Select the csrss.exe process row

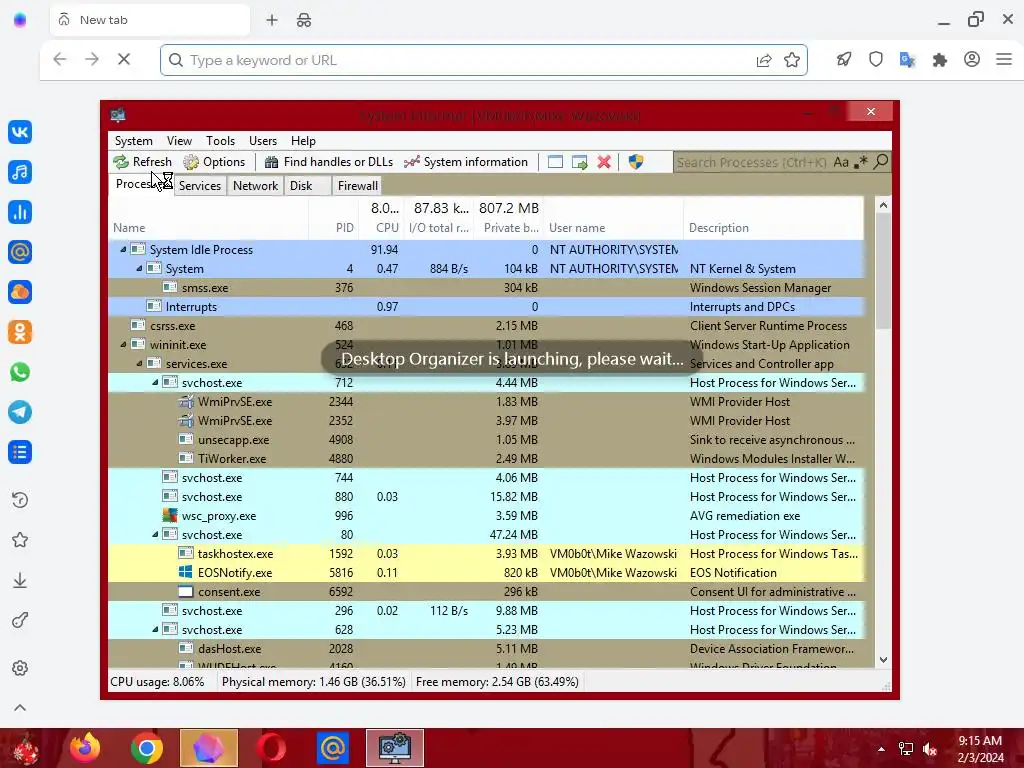pos(486,325)
